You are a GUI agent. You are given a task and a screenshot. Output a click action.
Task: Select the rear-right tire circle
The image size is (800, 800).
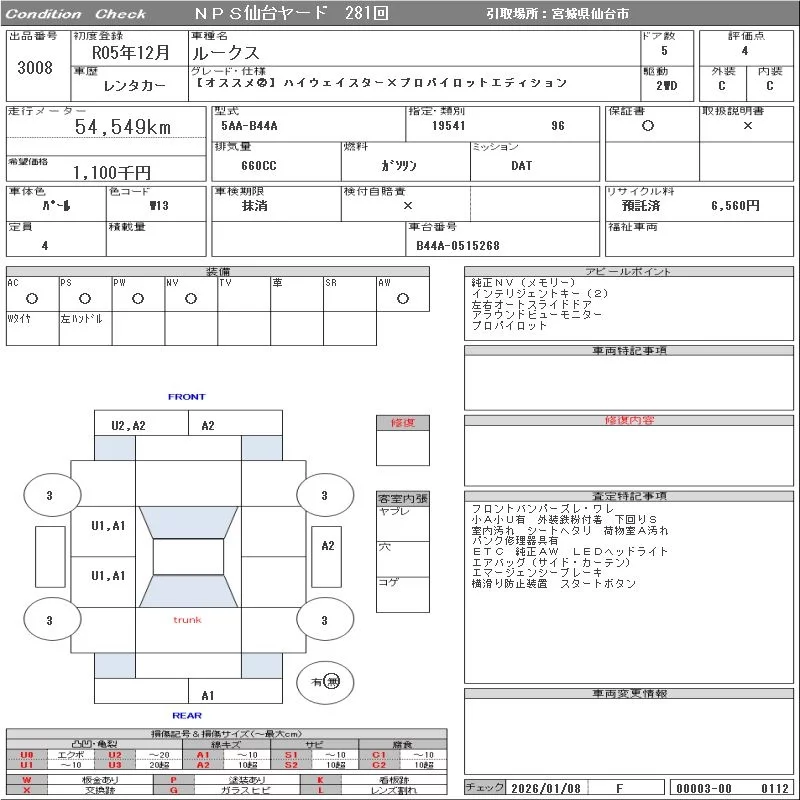tap(324, 620)
